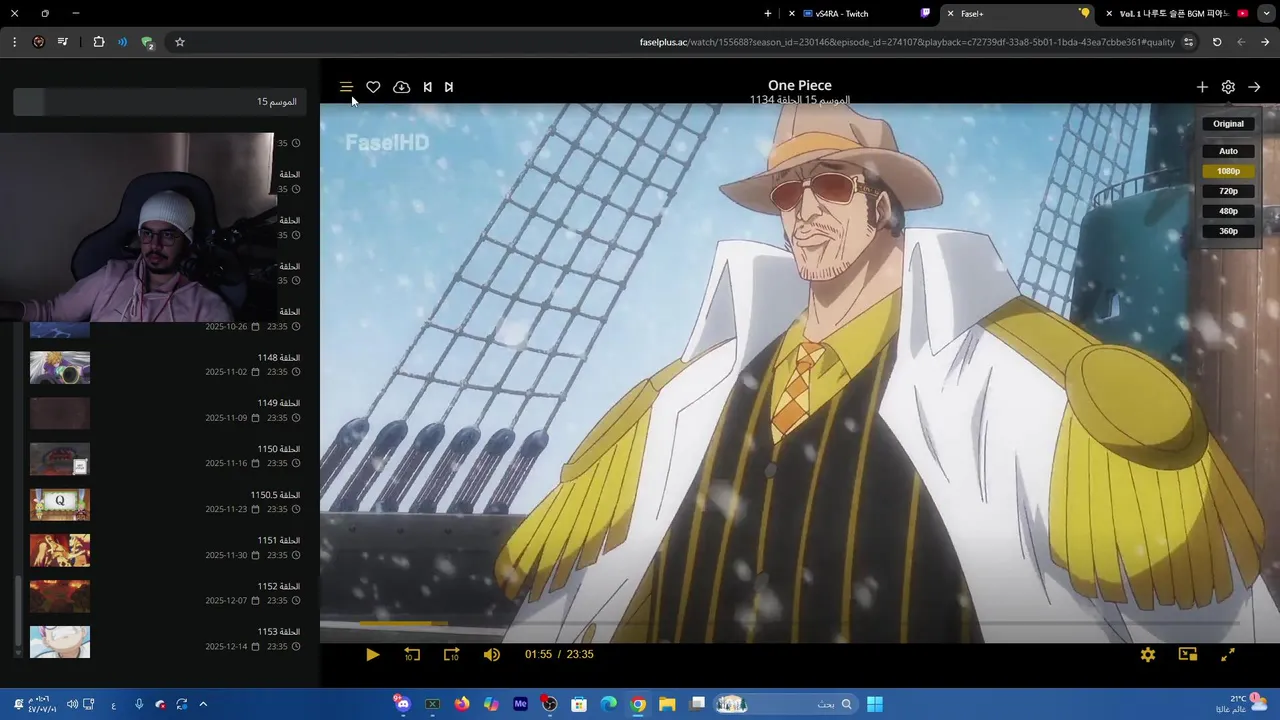
Task: Click the address bar URL
Action: click(905, 42)
